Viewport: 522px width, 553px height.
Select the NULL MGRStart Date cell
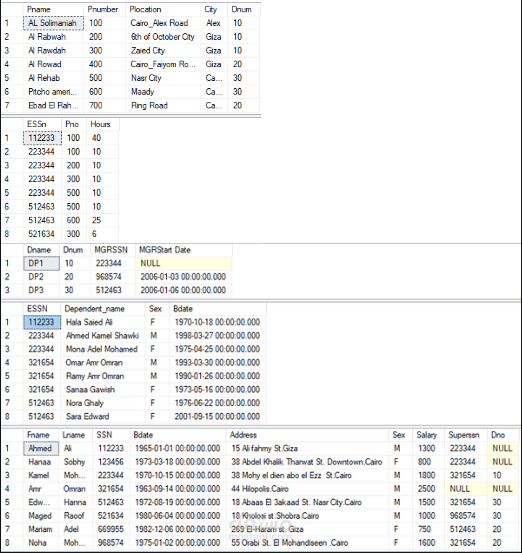[x=184, y=263]
